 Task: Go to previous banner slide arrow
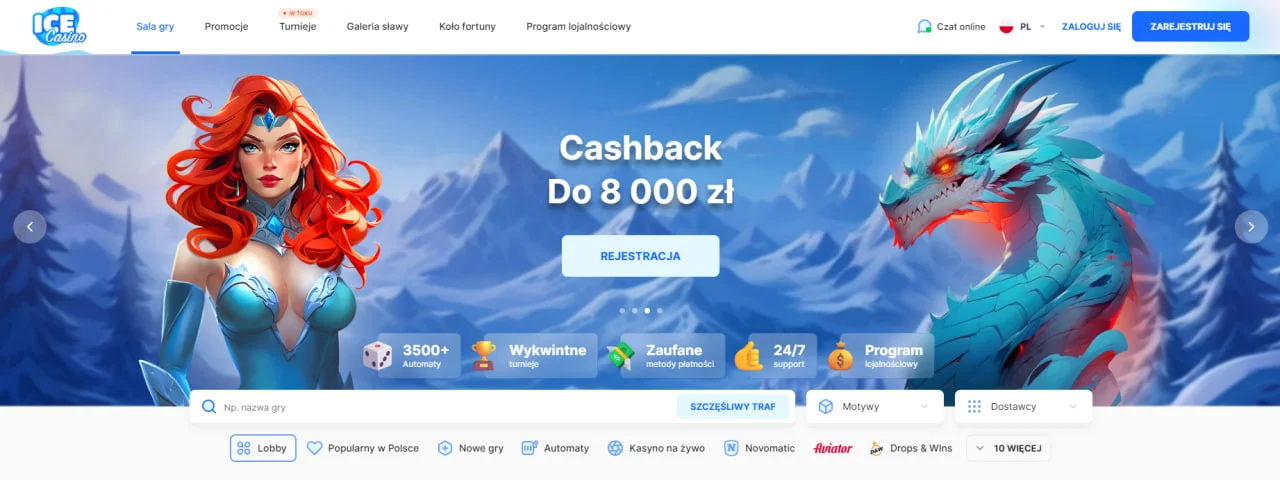coord(30,227)
